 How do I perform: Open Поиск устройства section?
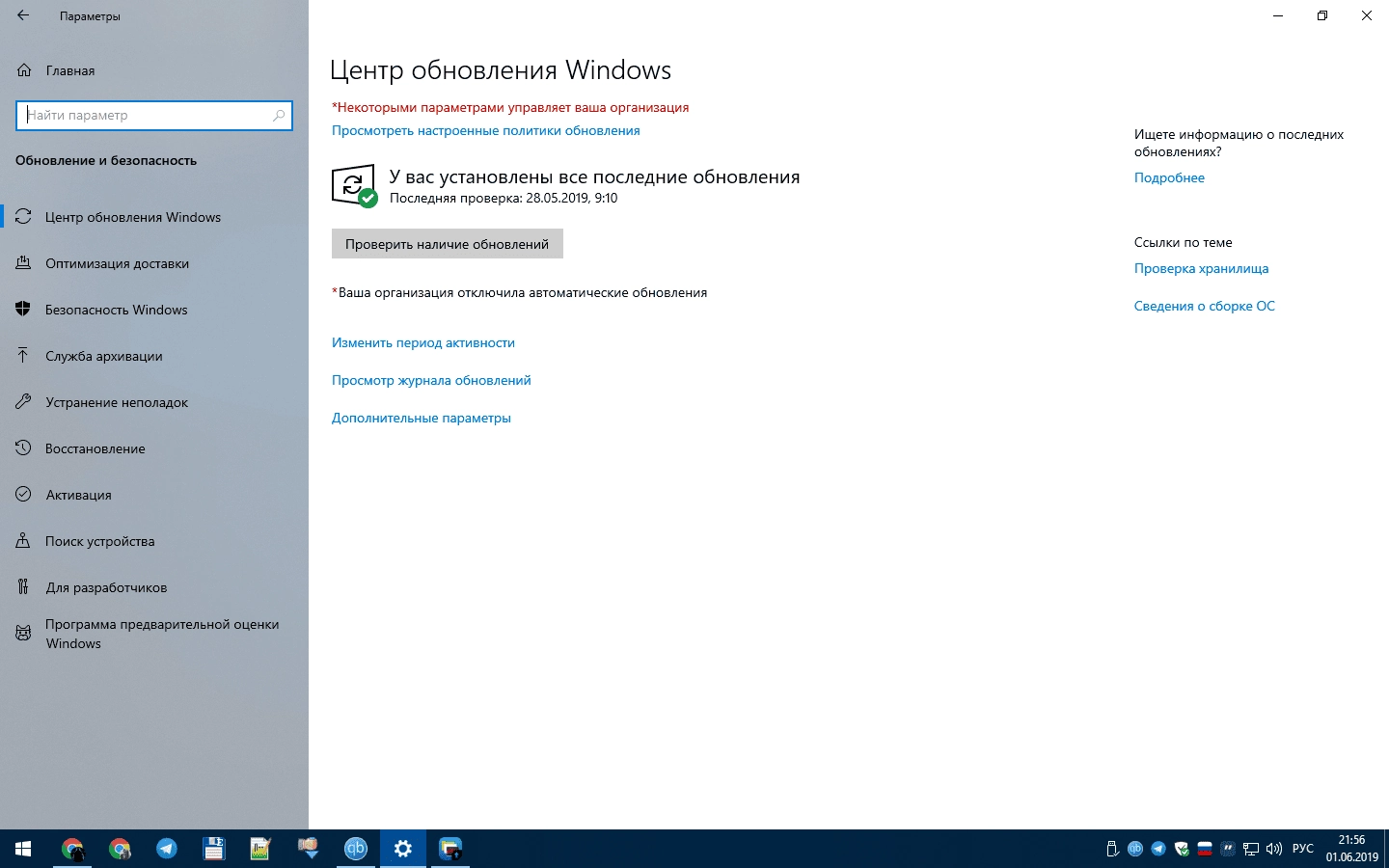coord(154,541)
